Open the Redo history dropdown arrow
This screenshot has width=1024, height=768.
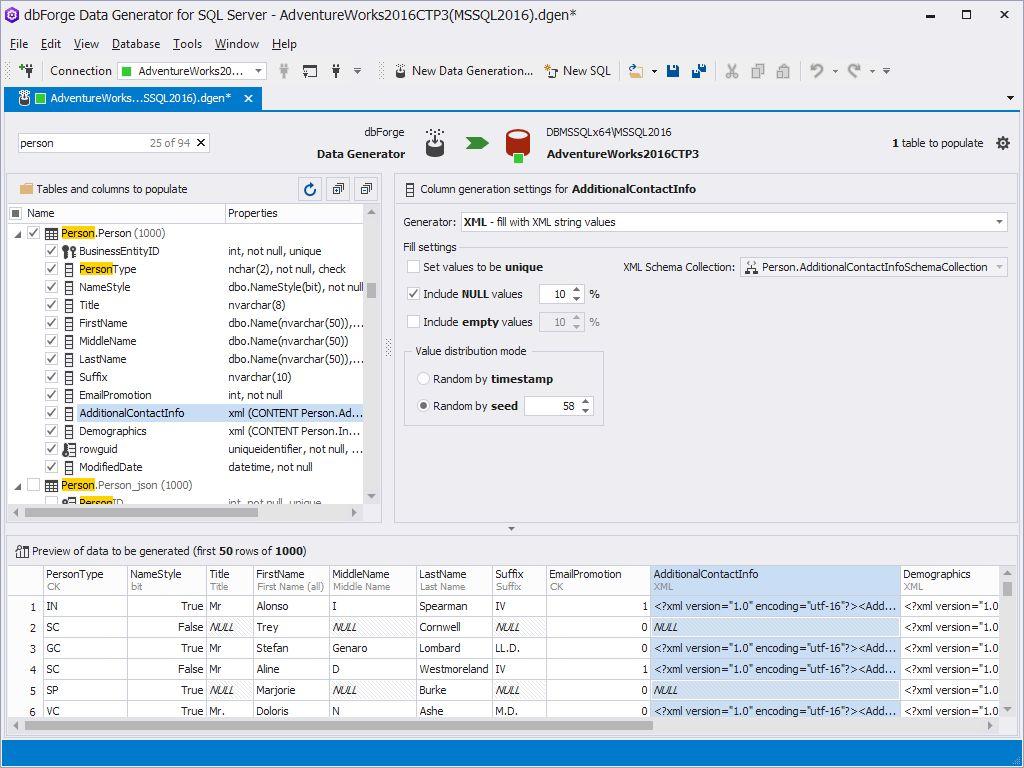872,71
